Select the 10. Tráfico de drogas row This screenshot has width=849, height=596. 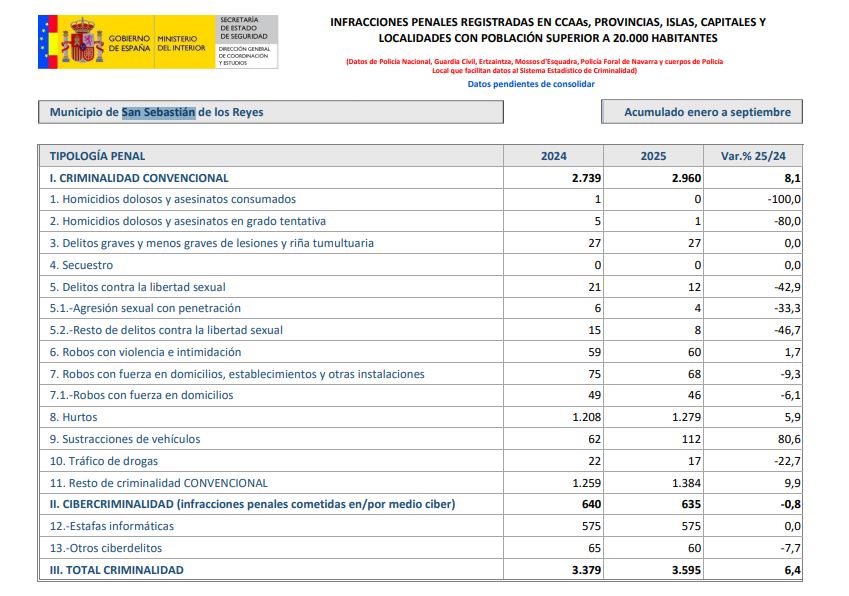(104, 461)
